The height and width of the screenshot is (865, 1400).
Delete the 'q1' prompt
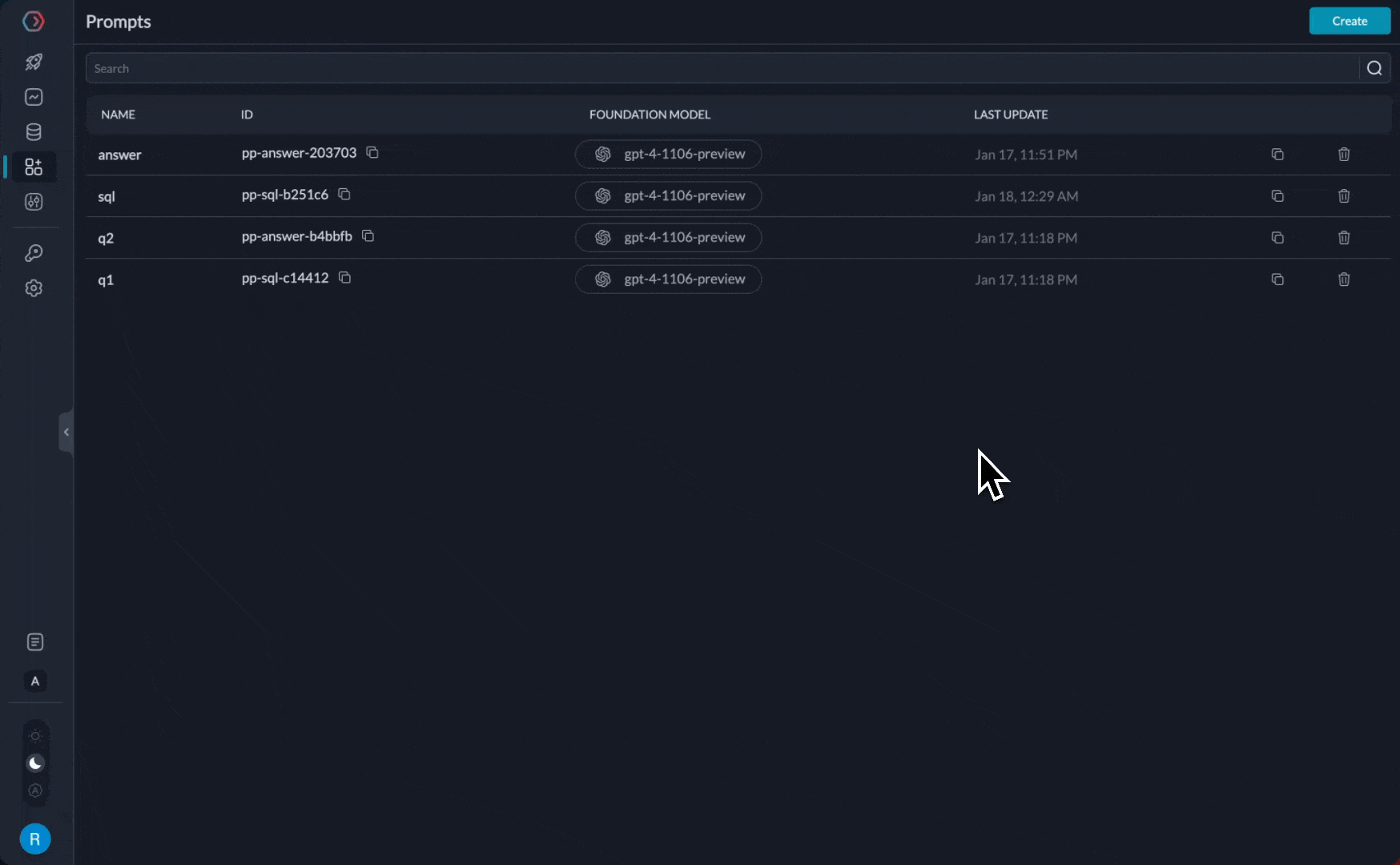tap(1344, 279)
